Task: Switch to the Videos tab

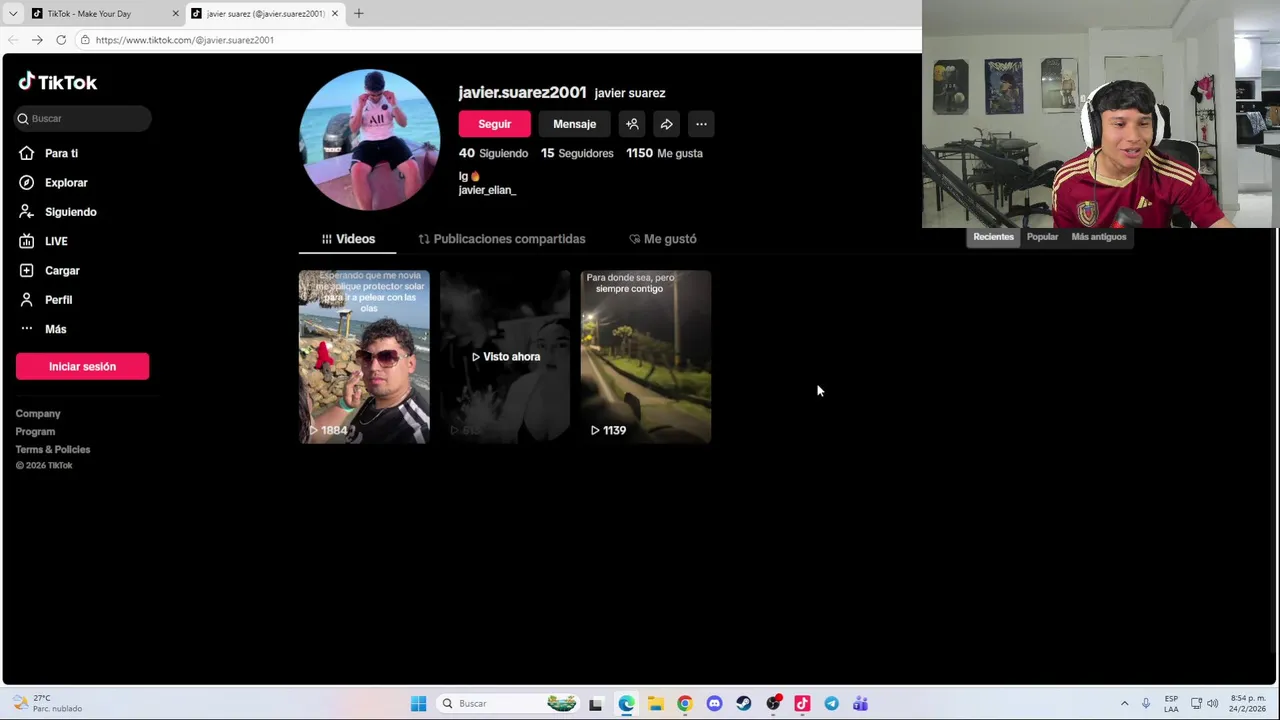Action: coord(347,239)
